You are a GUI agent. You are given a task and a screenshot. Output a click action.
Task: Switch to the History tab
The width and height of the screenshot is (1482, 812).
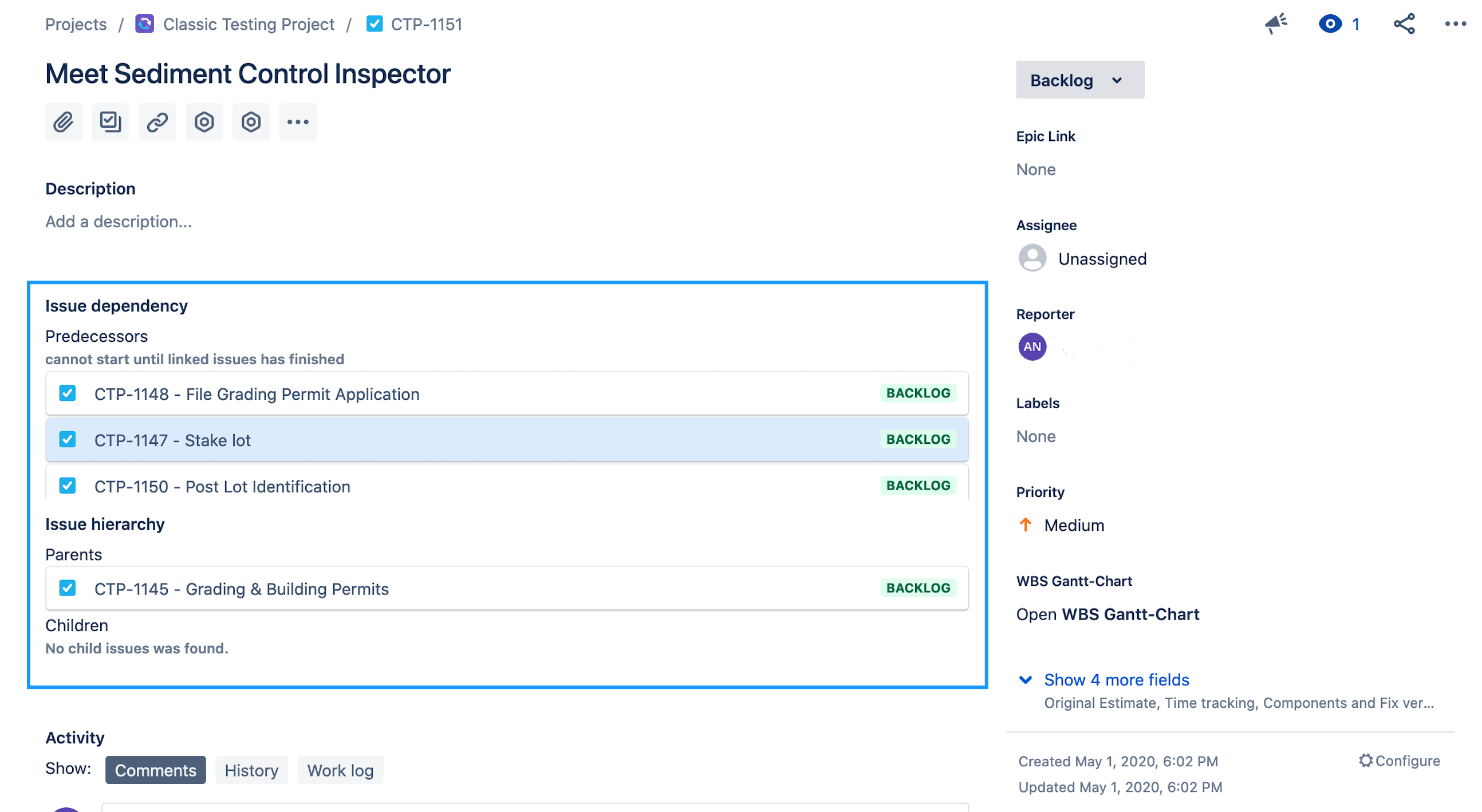tap(251, 770)
